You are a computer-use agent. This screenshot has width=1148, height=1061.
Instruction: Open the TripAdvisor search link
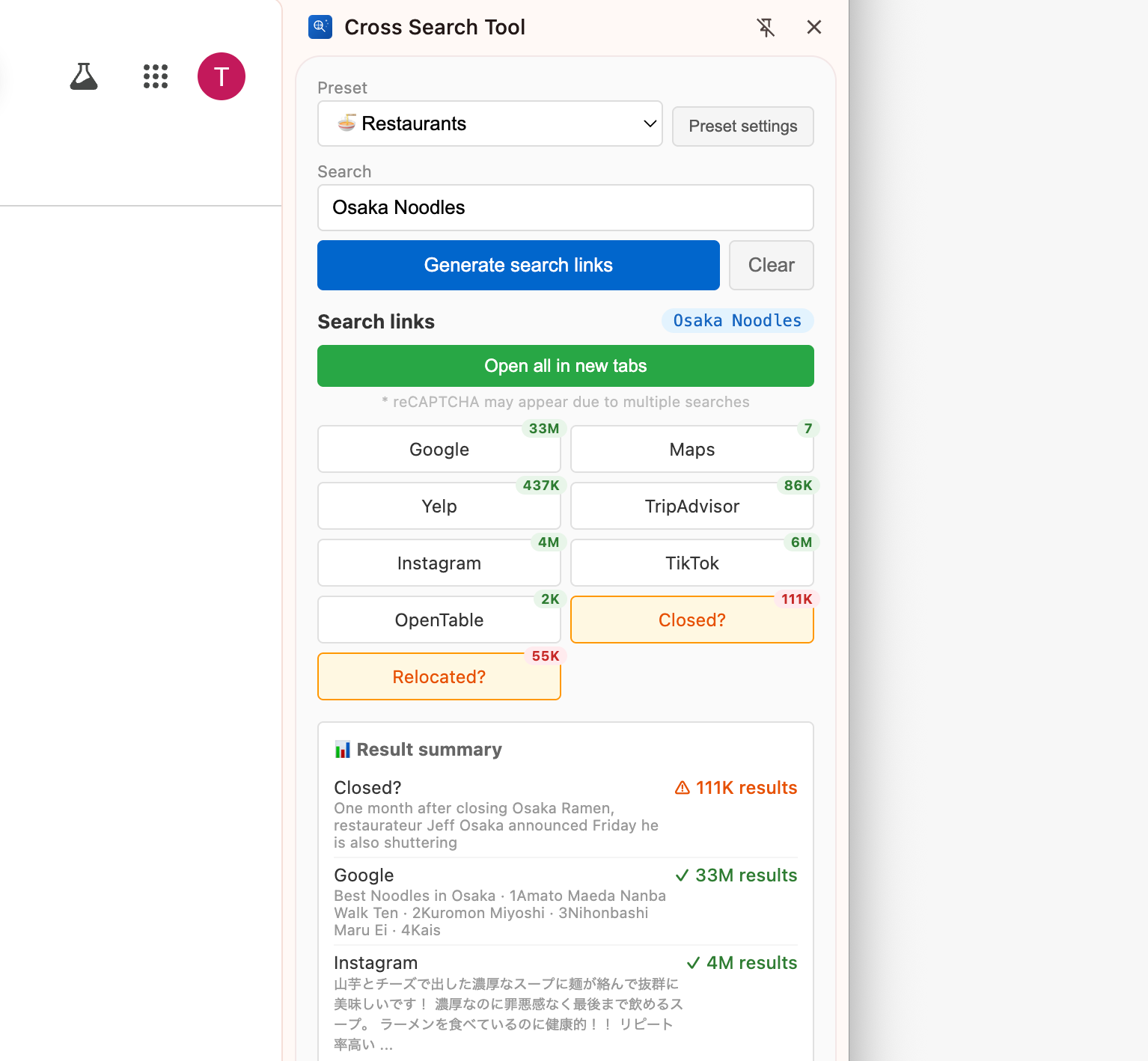tap(691, 507)
